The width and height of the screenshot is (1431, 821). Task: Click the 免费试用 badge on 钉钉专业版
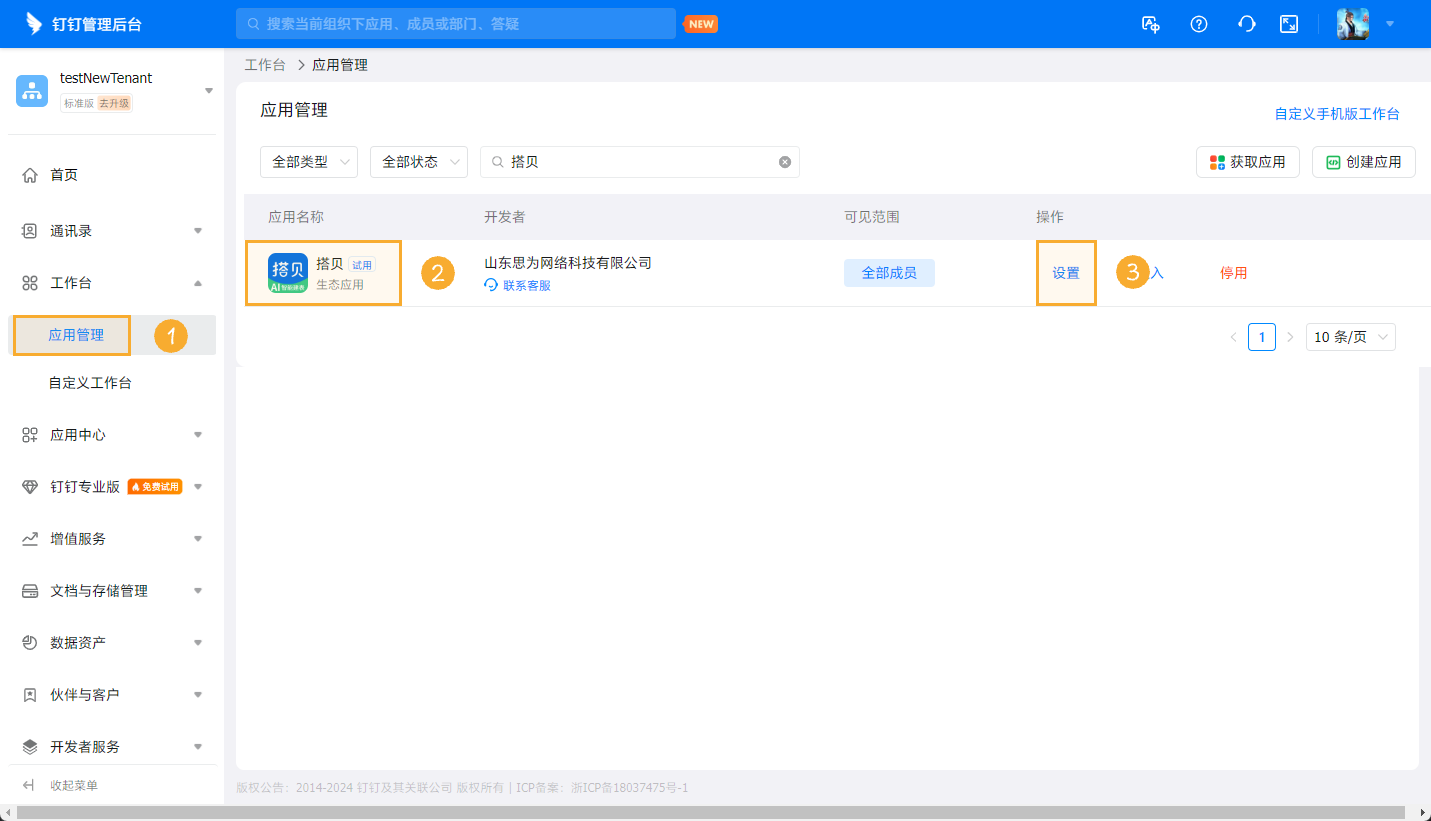pos(155,486)
